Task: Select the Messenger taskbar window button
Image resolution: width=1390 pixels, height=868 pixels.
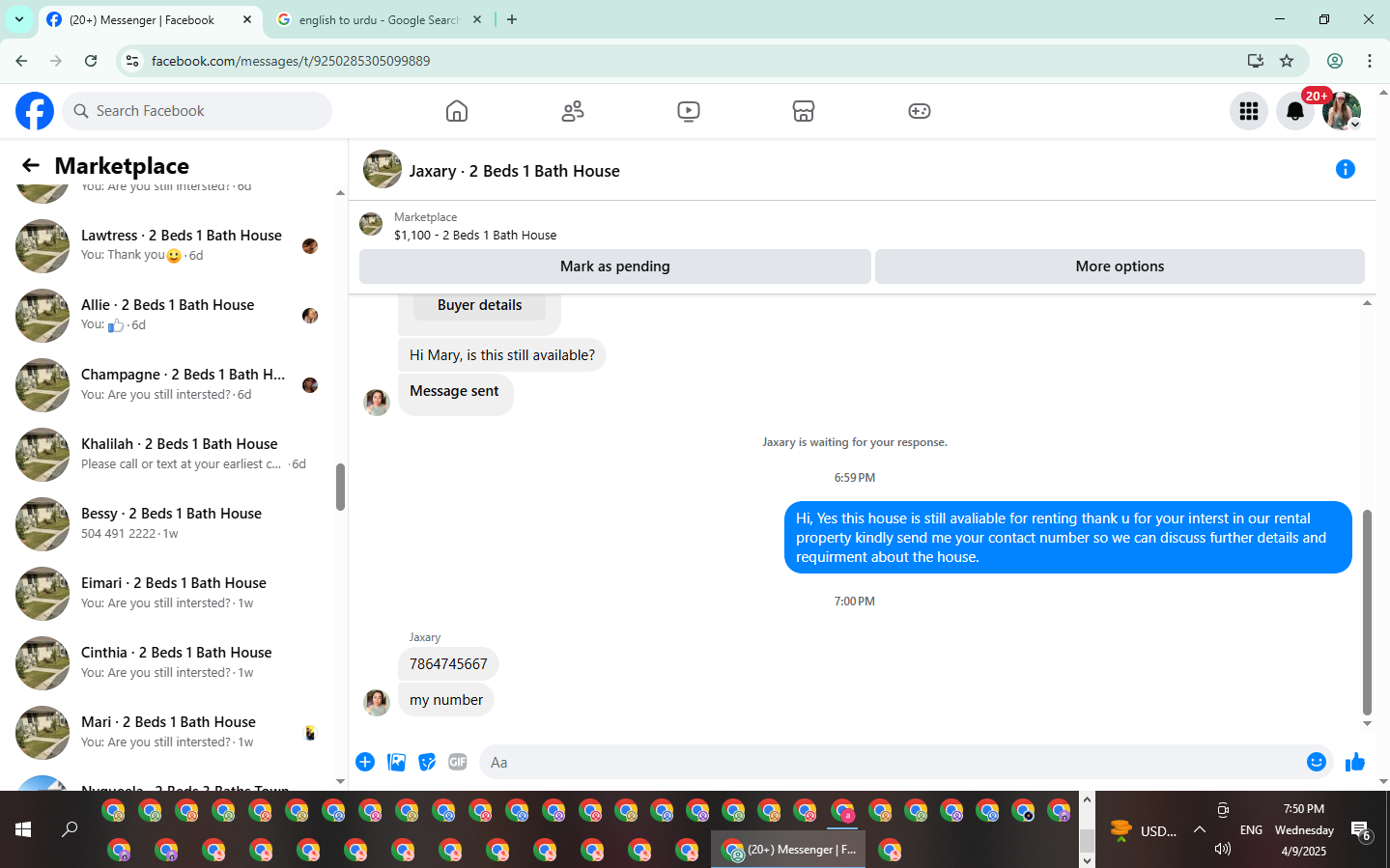Action: [788, 850]
